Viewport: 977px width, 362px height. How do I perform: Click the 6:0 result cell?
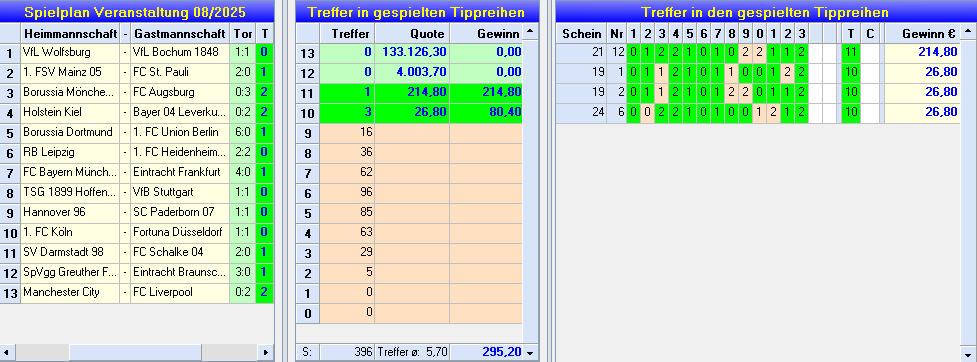click(x=243, y=133)
